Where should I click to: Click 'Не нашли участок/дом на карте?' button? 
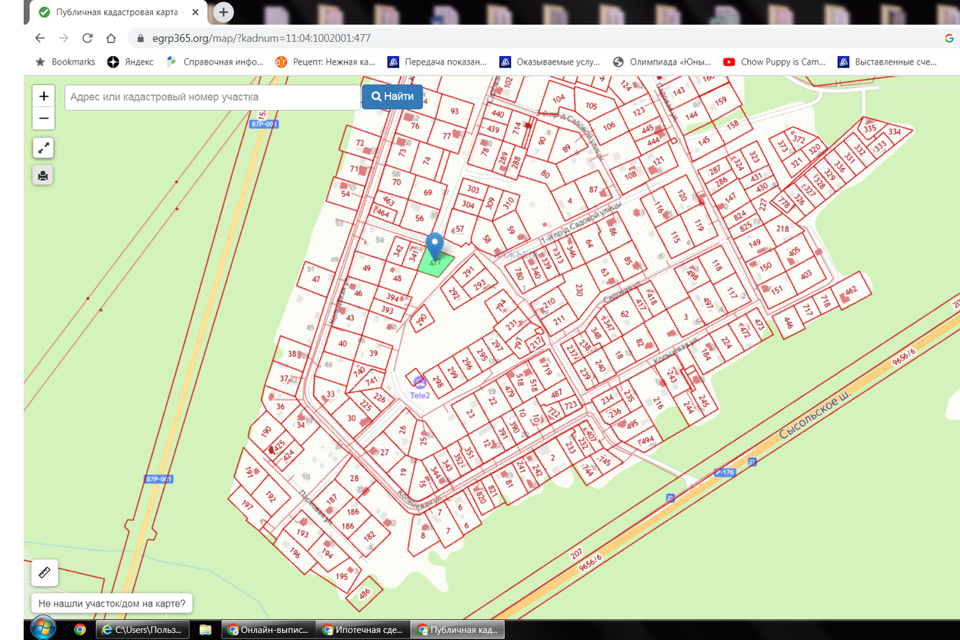112,604
